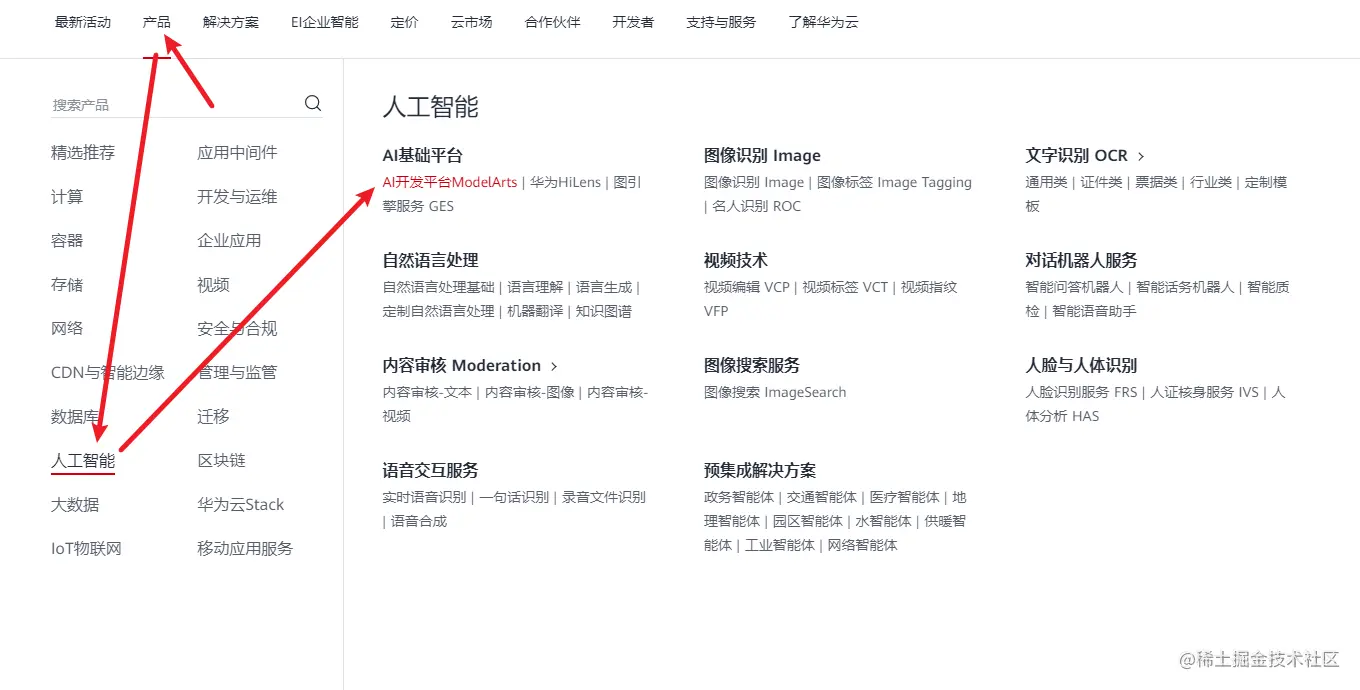This screenshot has height=690, width=1360.
Task: Select the 迁移 category
Action: (213, 417)
